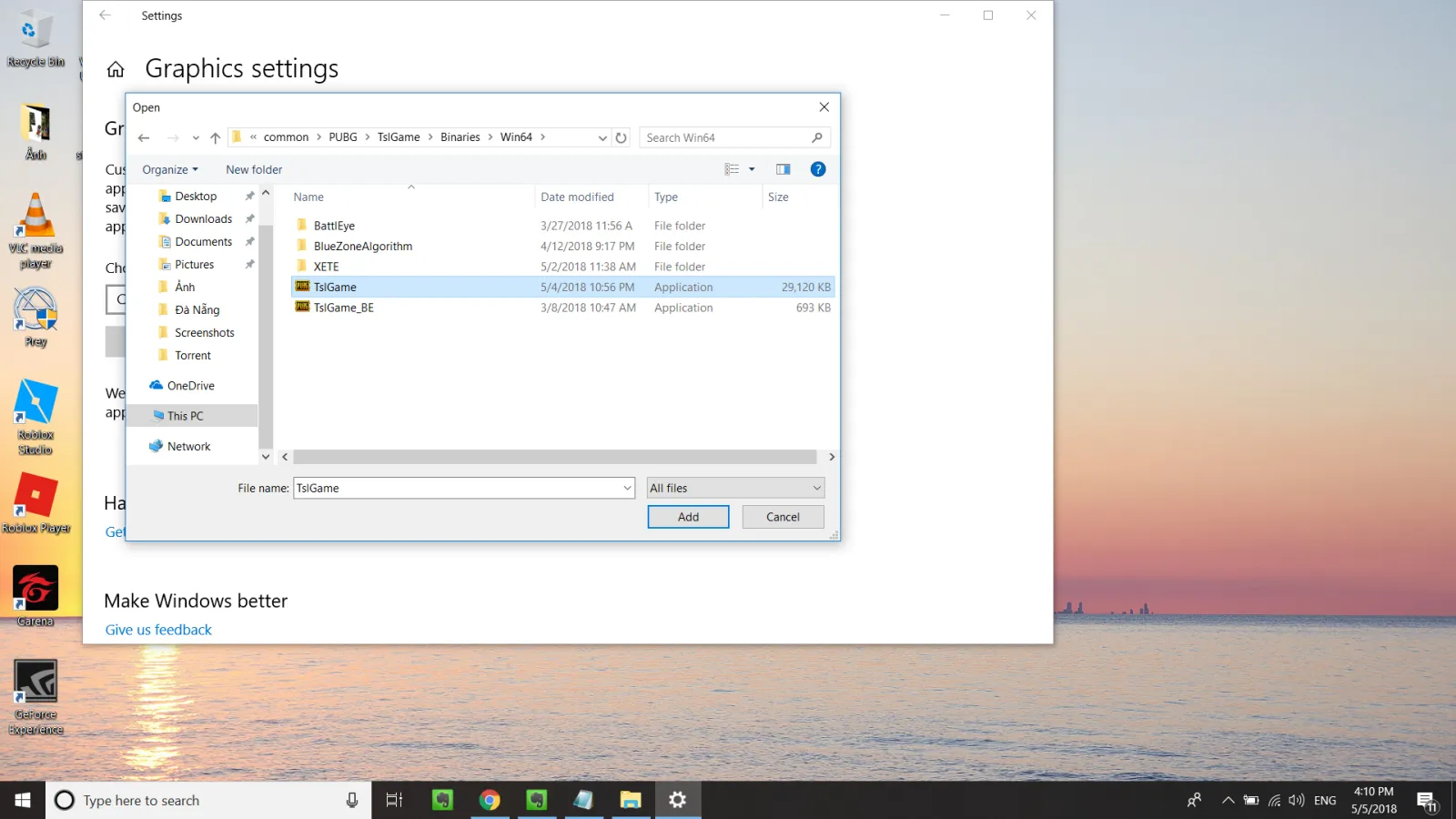
Task: Refresh the Win64 folder view
Action: pos(621,137)
